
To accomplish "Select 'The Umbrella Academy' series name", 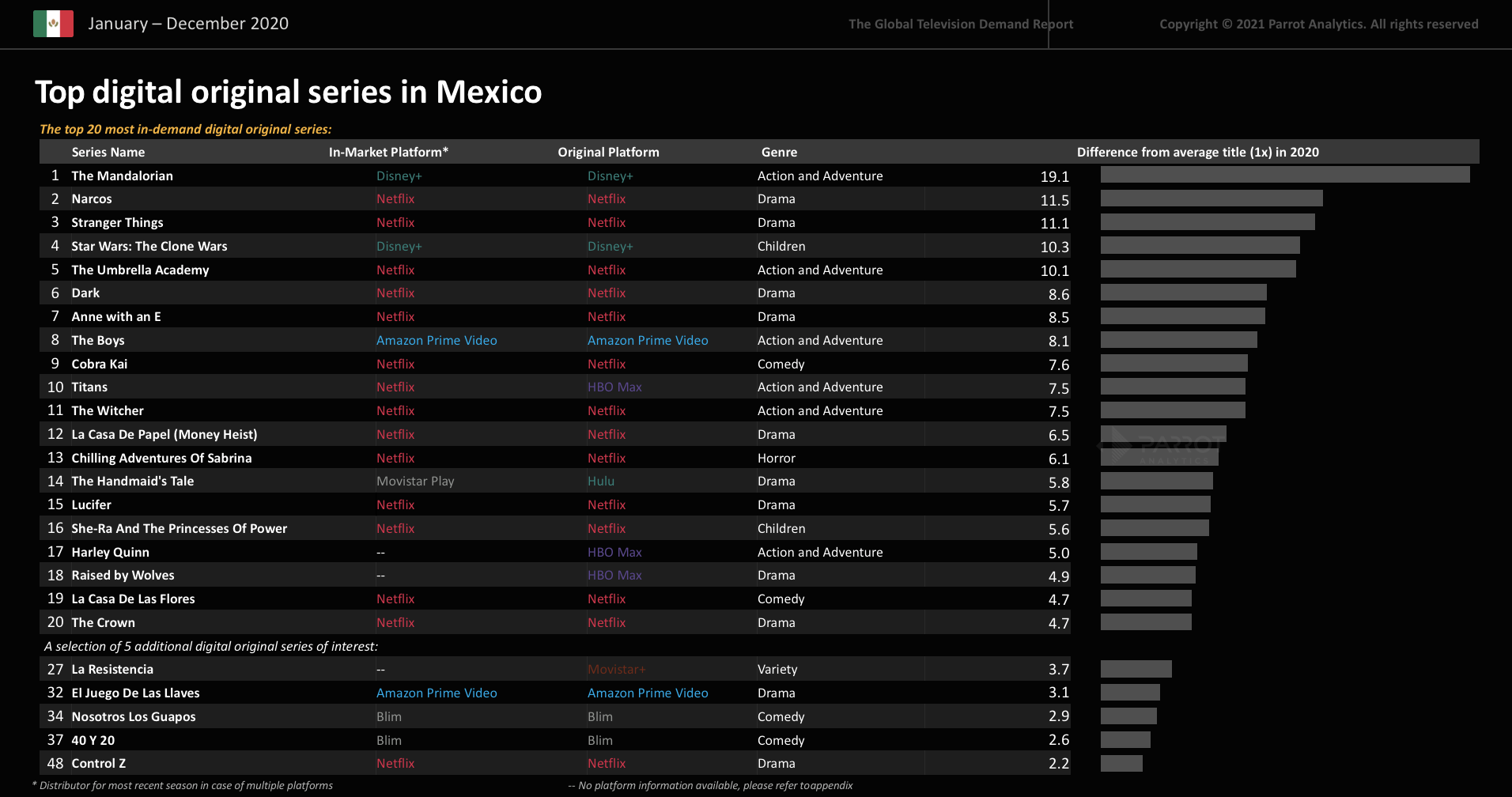I will [140, 270].
